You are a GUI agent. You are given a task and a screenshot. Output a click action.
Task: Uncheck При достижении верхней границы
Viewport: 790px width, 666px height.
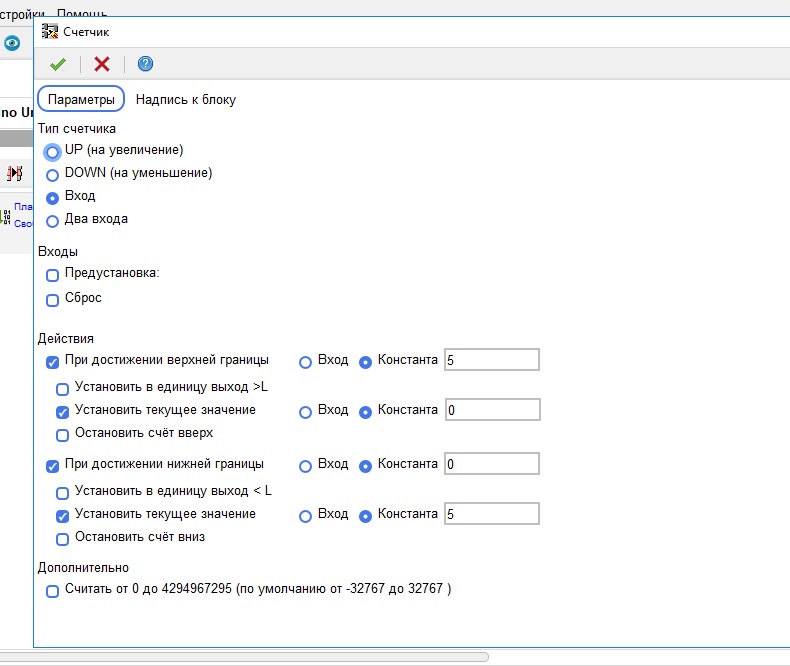click(53, 361)
